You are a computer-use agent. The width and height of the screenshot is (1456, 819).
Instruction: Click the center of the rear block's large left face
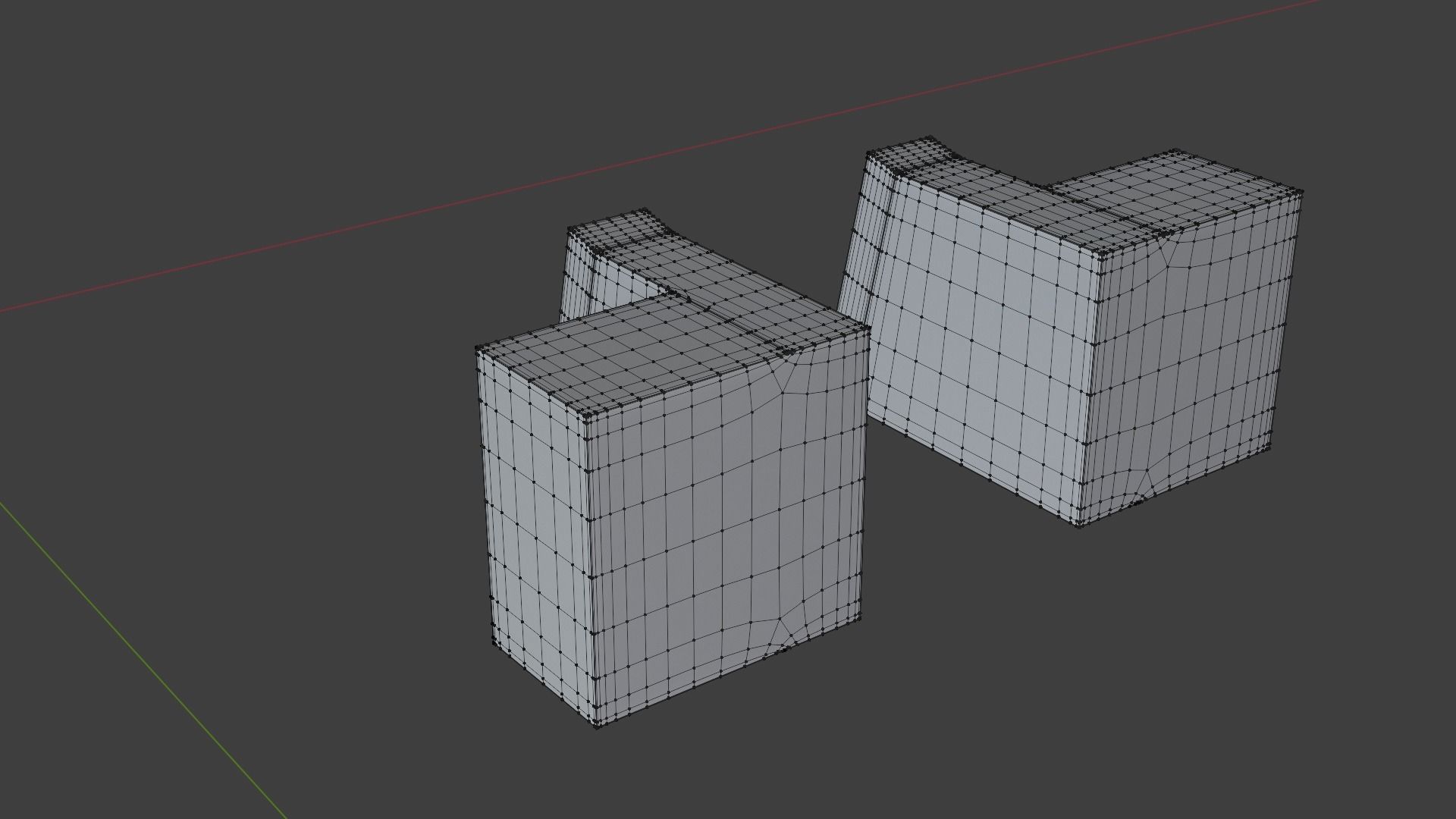[x=978, y=334]
